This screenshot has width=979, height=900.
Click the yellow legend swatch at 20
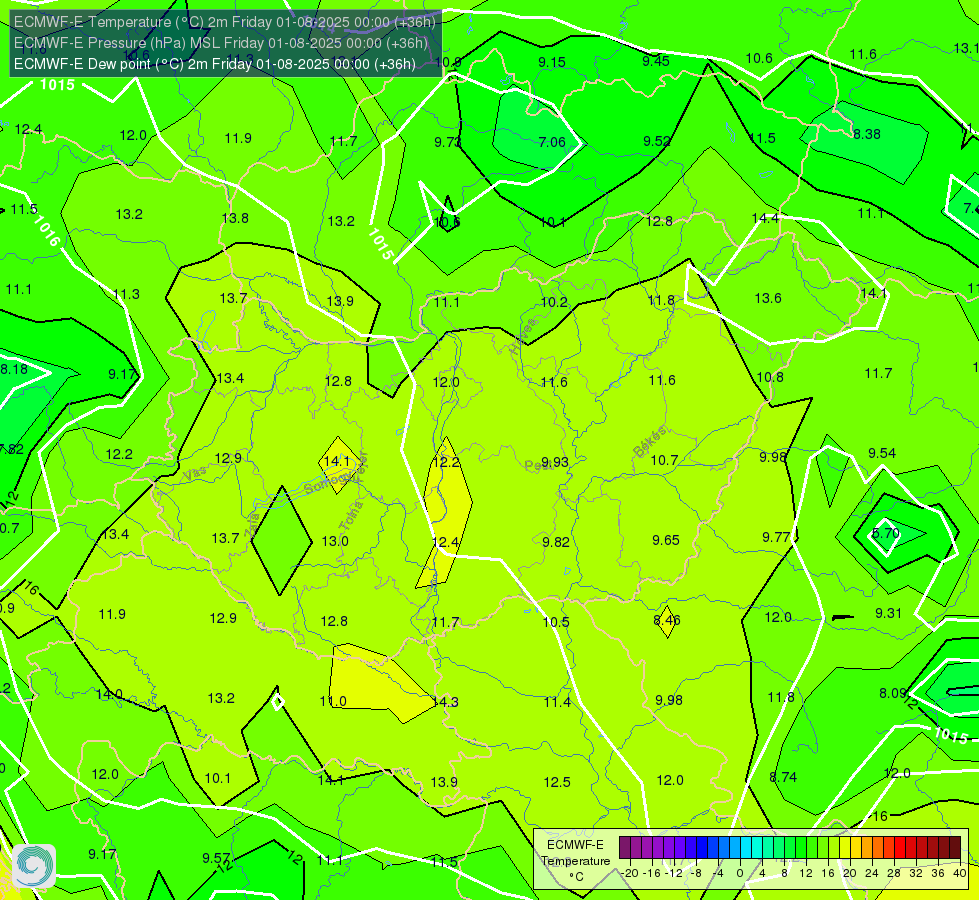[x=845, y=848]
